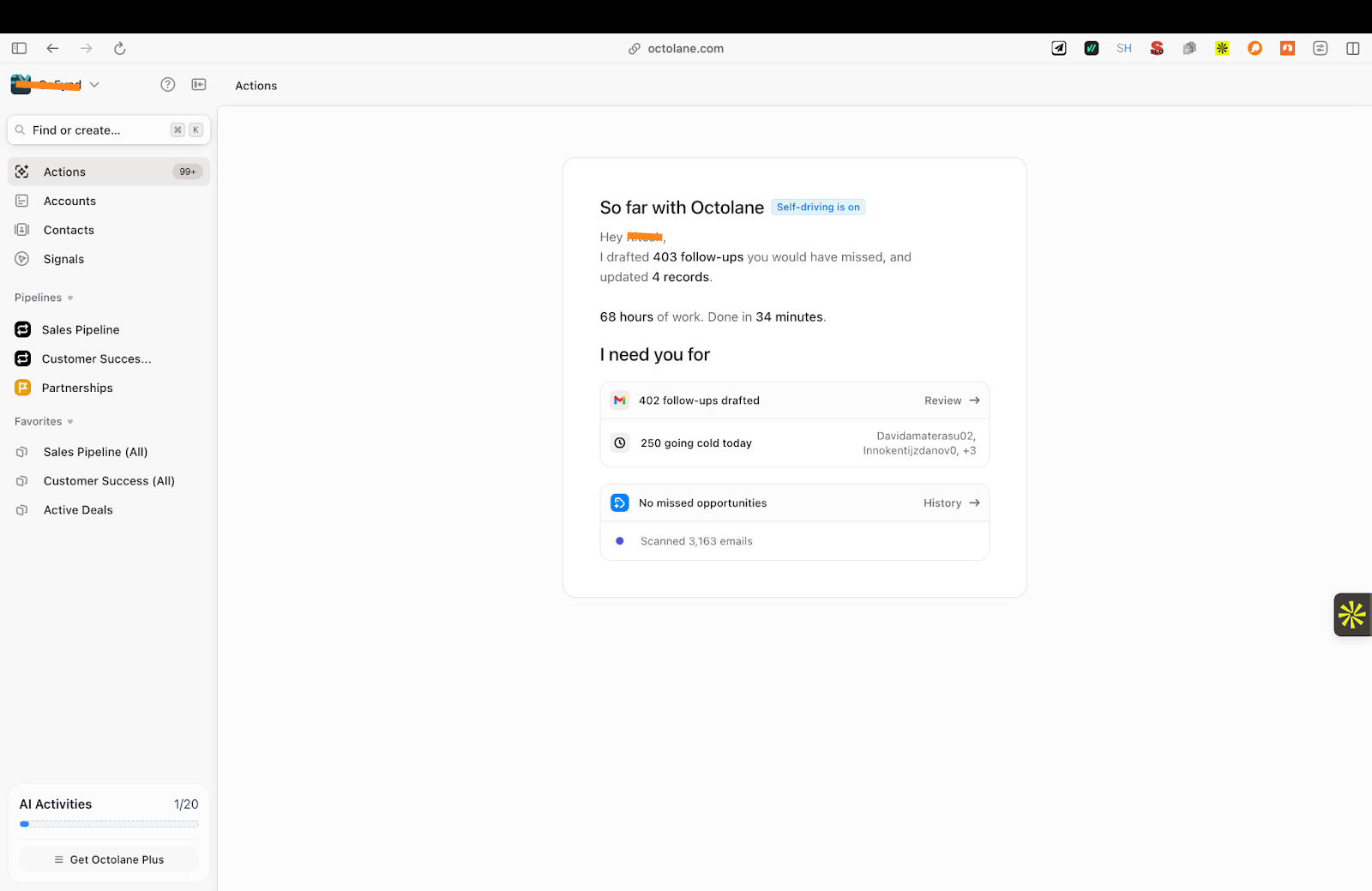The height and width of the screenshot is (891, 1372).
Task: Open the SH browser extension
Action: click(1124, 48)
